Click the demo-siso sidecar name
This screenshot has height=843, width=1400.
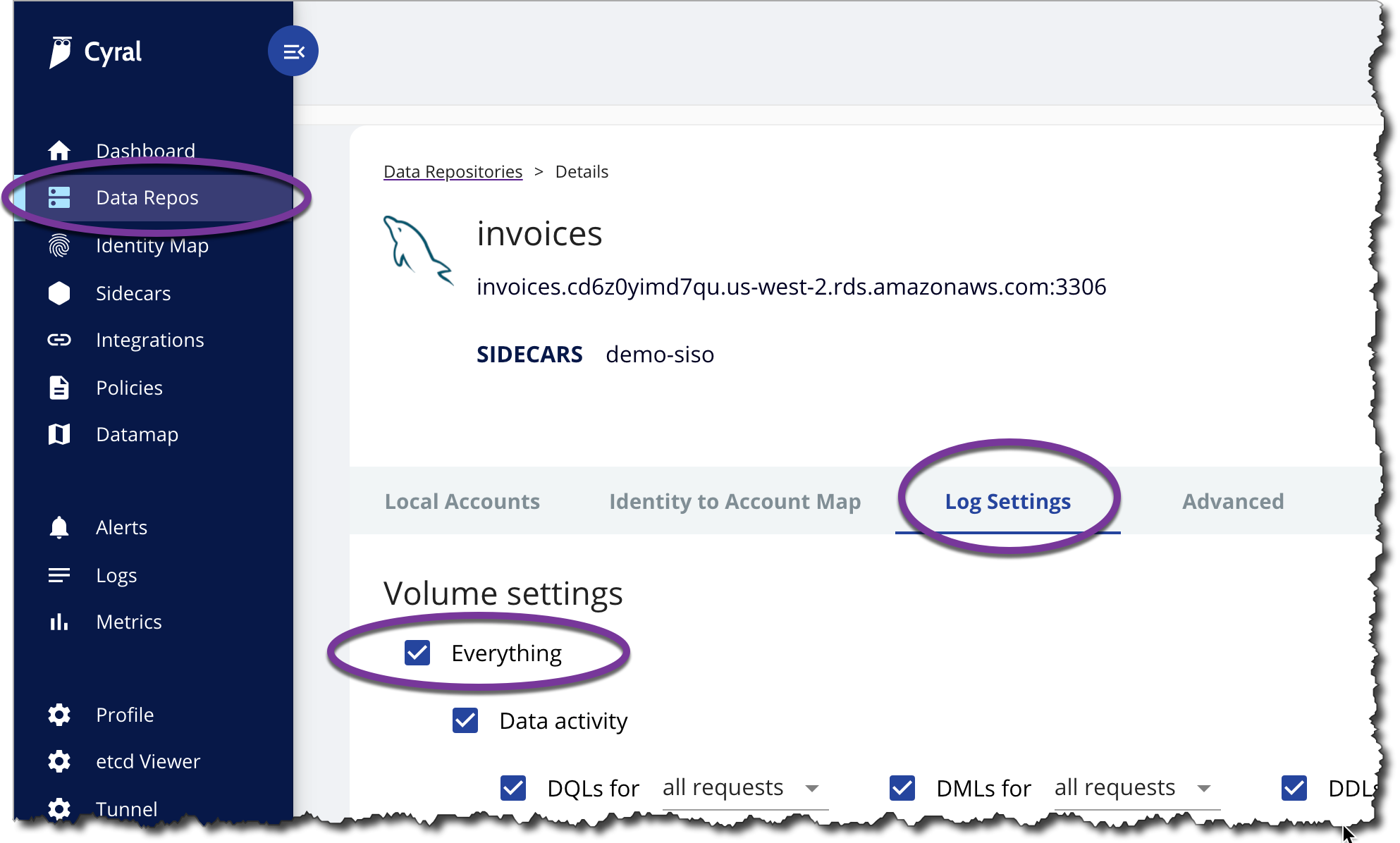click(660, 354)
